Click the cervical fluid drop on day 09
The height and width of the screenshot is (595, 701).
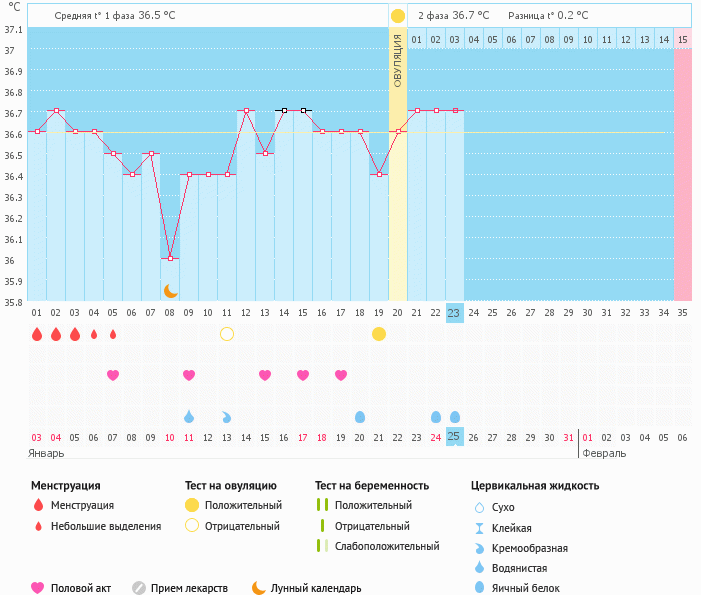coord(189,416)
